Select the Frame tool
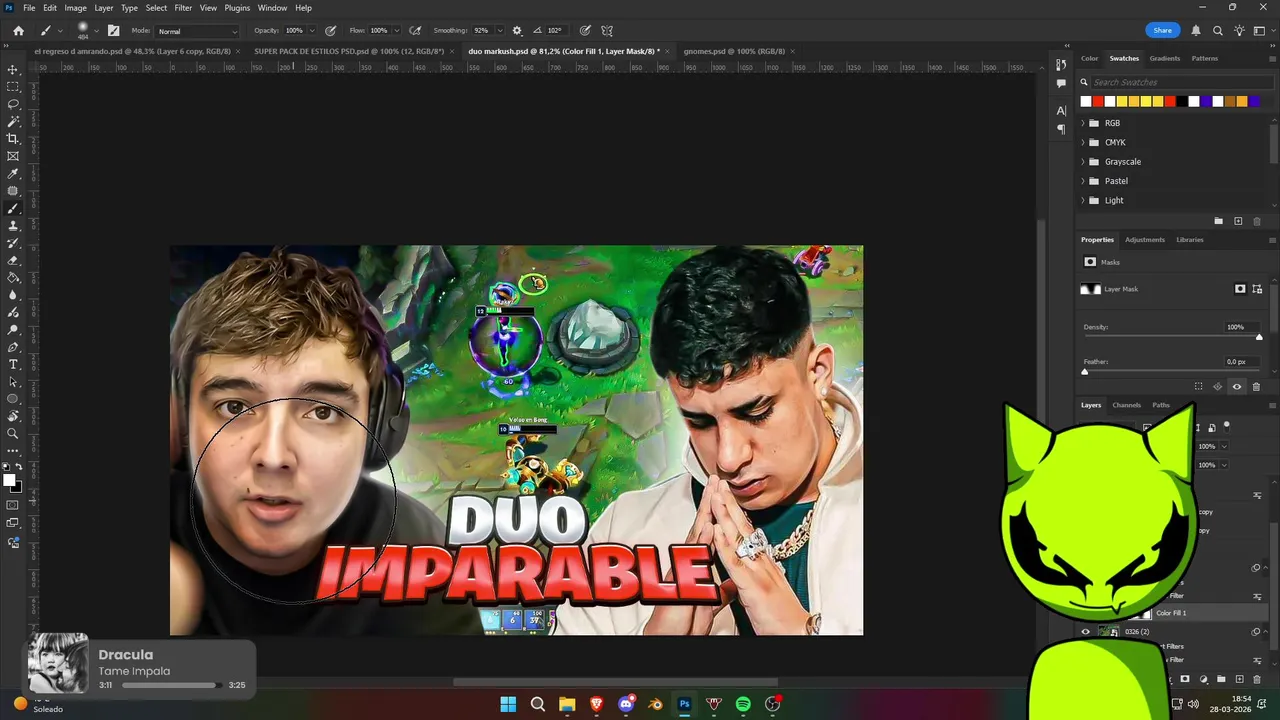Viewport: 1280px width, 720px height. (x=13, y=156)
